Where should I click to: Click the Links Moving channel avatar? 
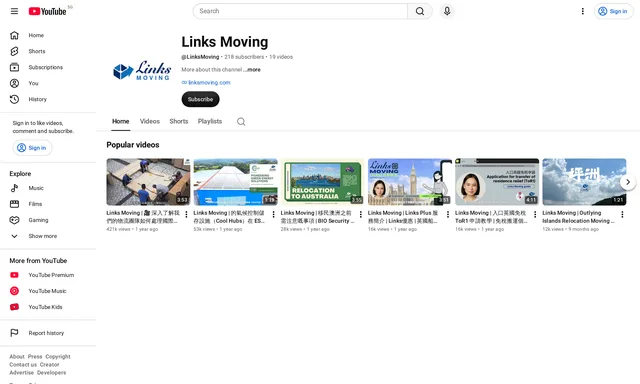142,70
